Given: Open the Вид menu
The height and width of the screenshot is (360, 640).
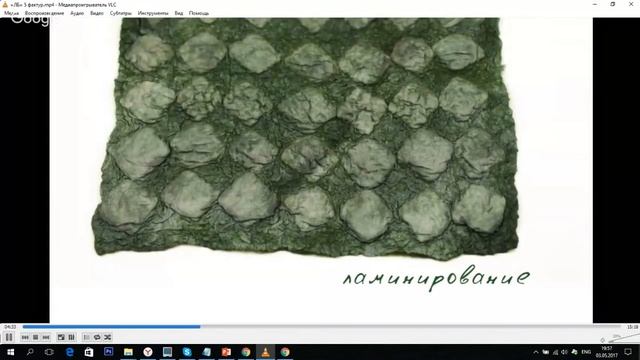Looking at the screenshot, I should point(179,13).
